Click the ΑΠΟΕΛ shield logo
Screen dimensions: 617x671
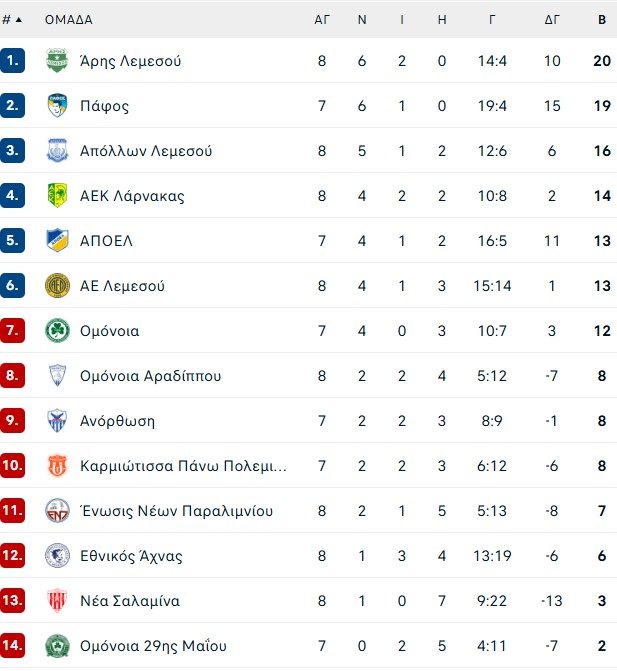[57, 240]
